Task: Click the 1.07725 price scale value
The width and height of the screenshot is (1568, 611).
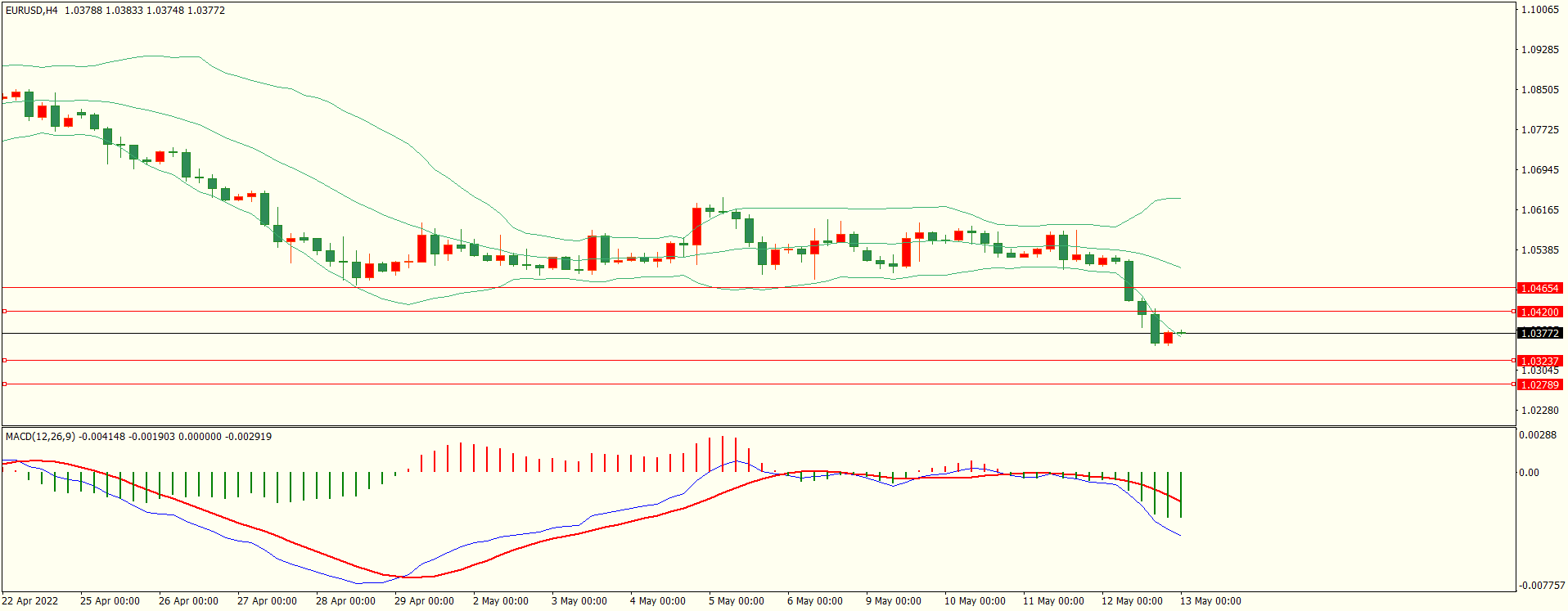Action: (x=1539, y=130)
